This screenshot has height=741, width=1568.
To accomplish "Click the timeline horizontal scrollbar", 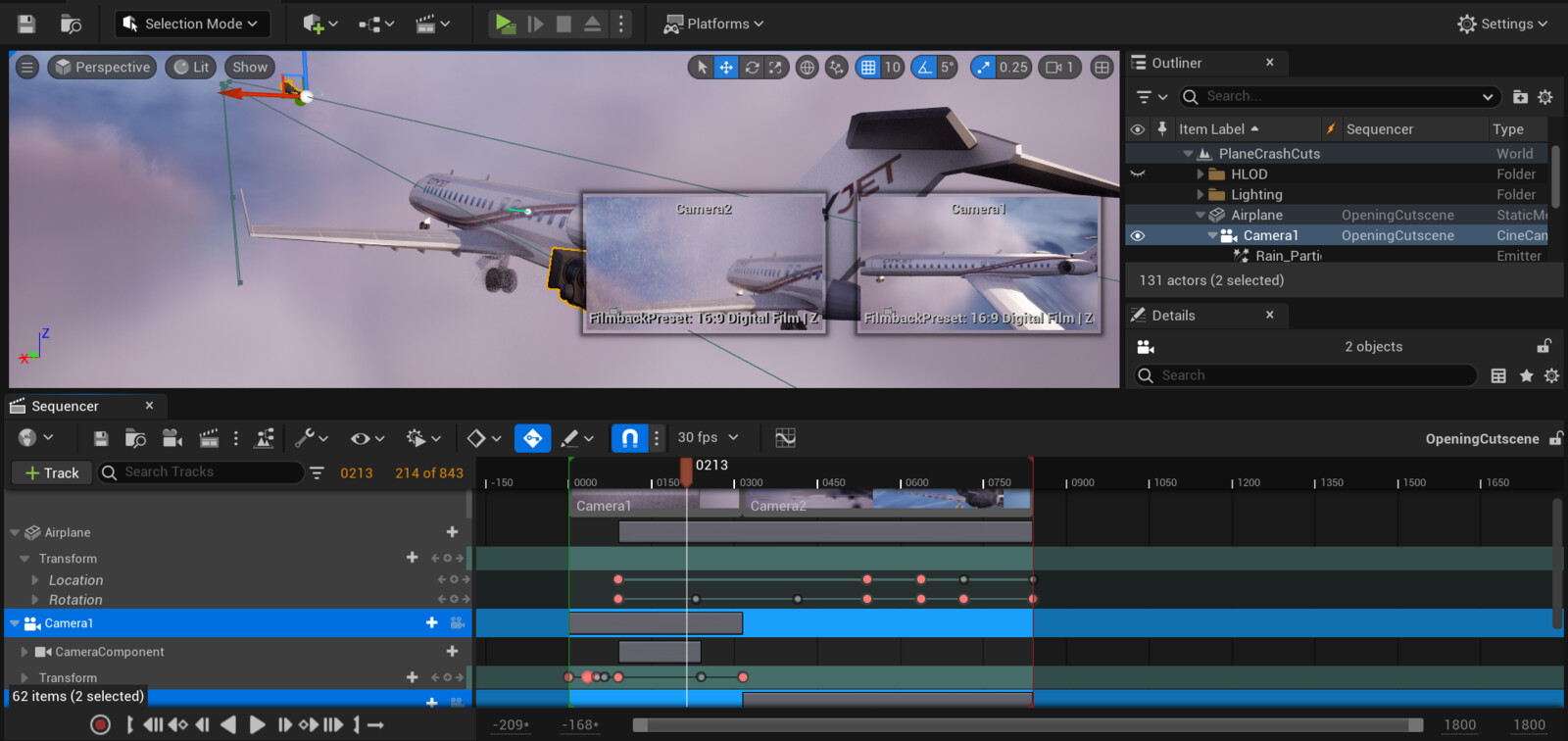I will pos(1028,725).
